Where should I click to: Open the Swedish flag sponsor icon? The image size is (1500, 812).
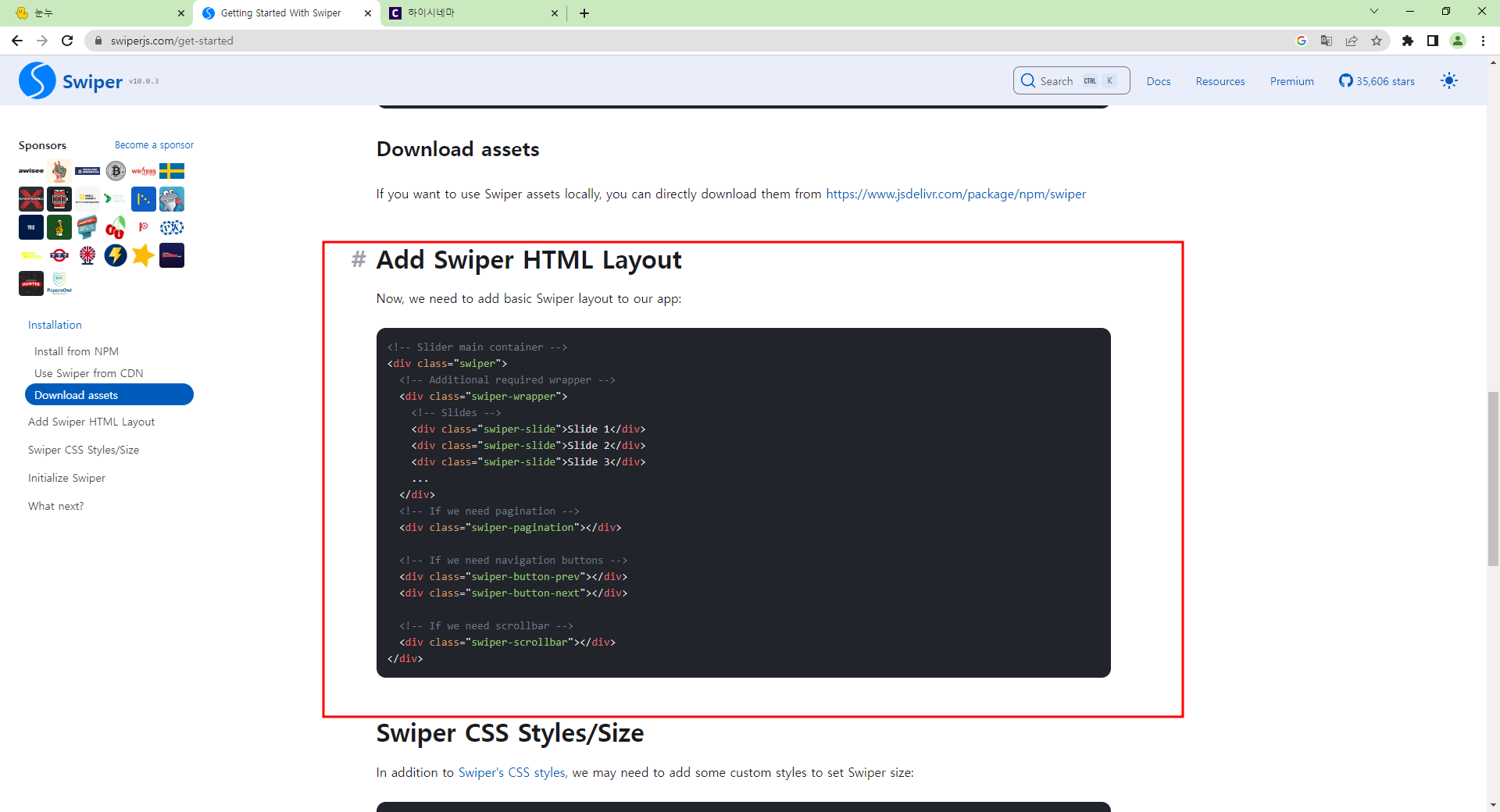172,171
